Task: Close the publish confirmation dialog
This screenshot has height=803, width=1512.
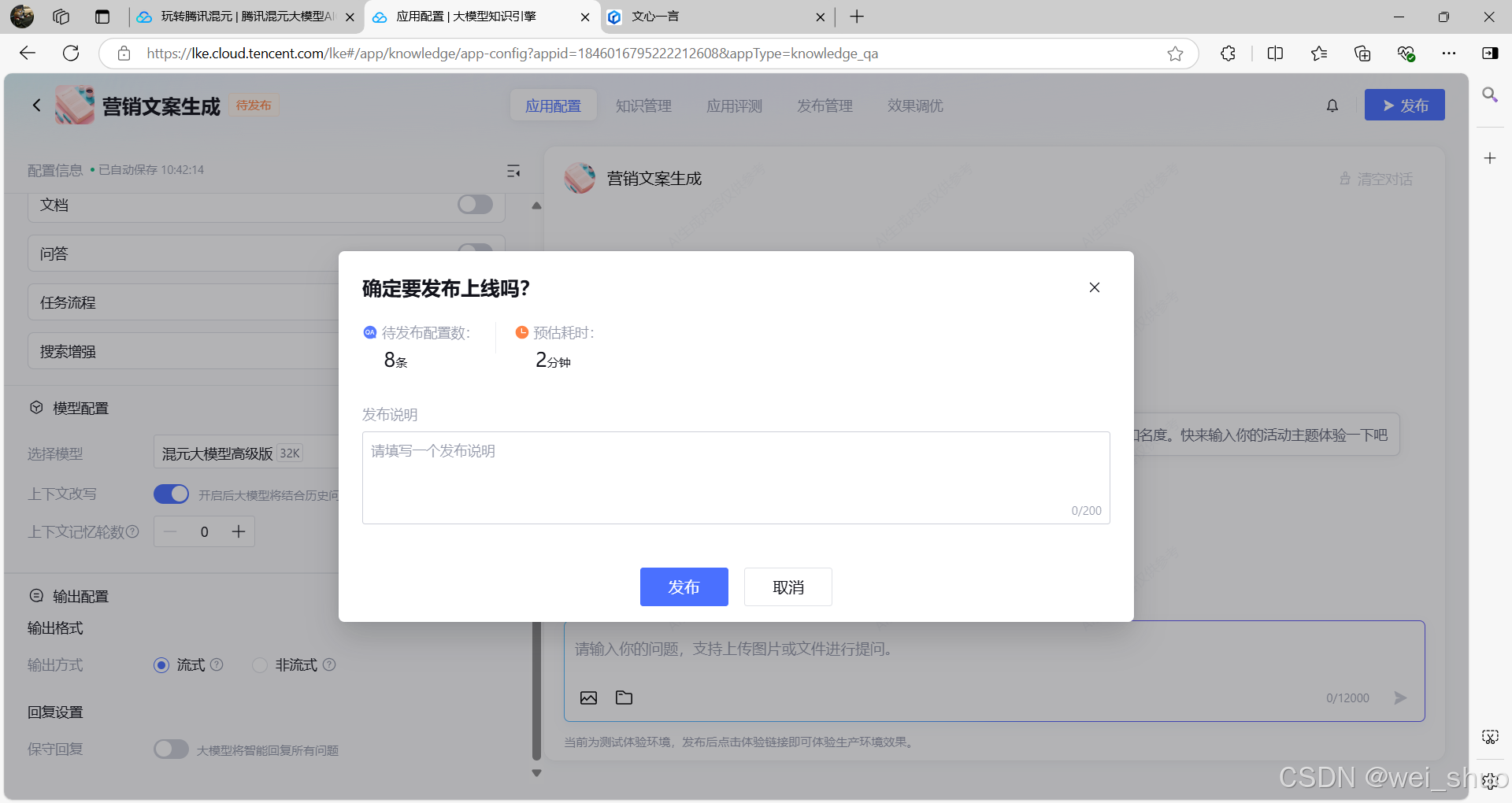Action: pos(1094,287)
